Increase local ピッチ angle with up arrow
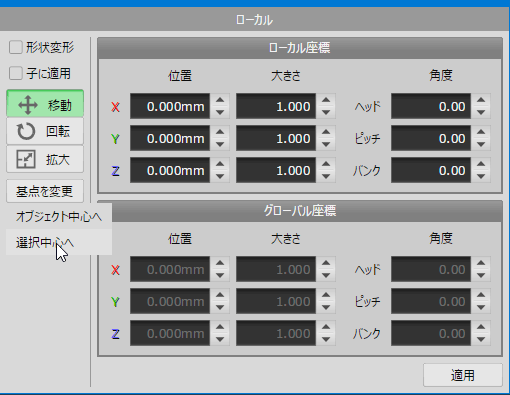 click(481, 132)
